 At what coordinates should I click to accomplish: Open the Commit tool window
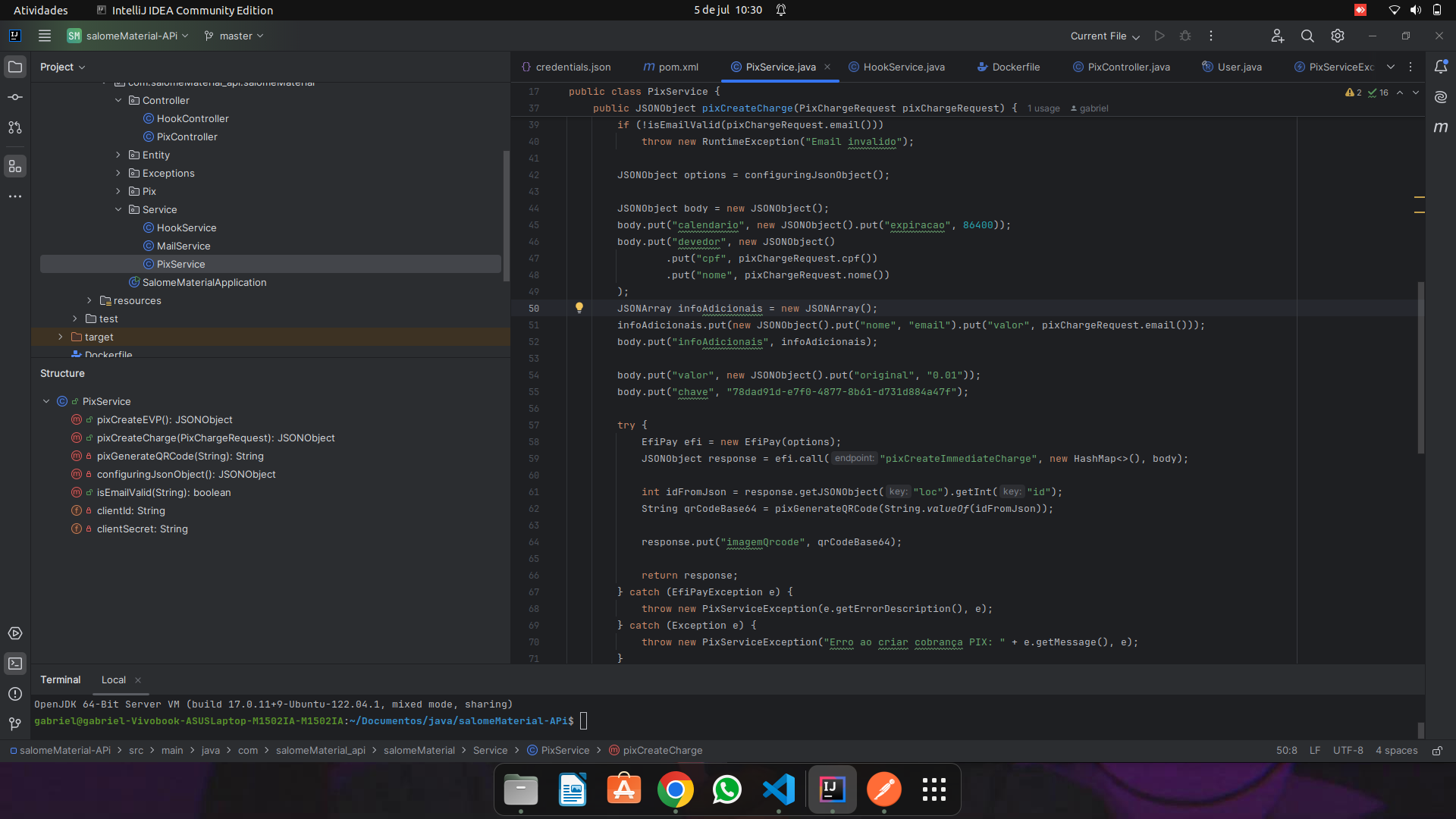(15, 97)
